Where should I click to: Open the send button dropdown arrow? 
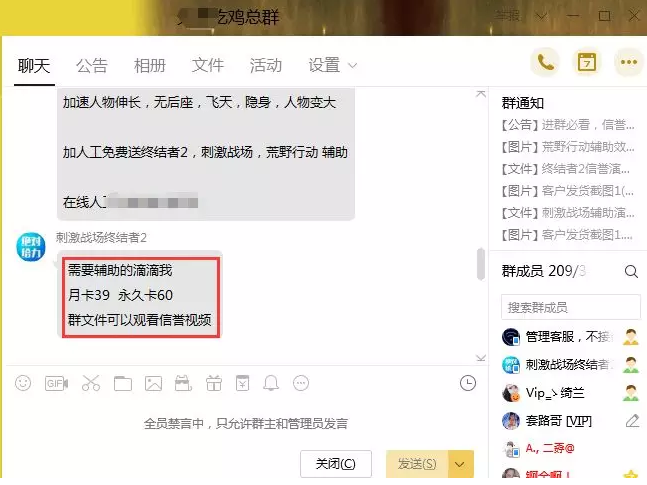click(x=460, y=464)
